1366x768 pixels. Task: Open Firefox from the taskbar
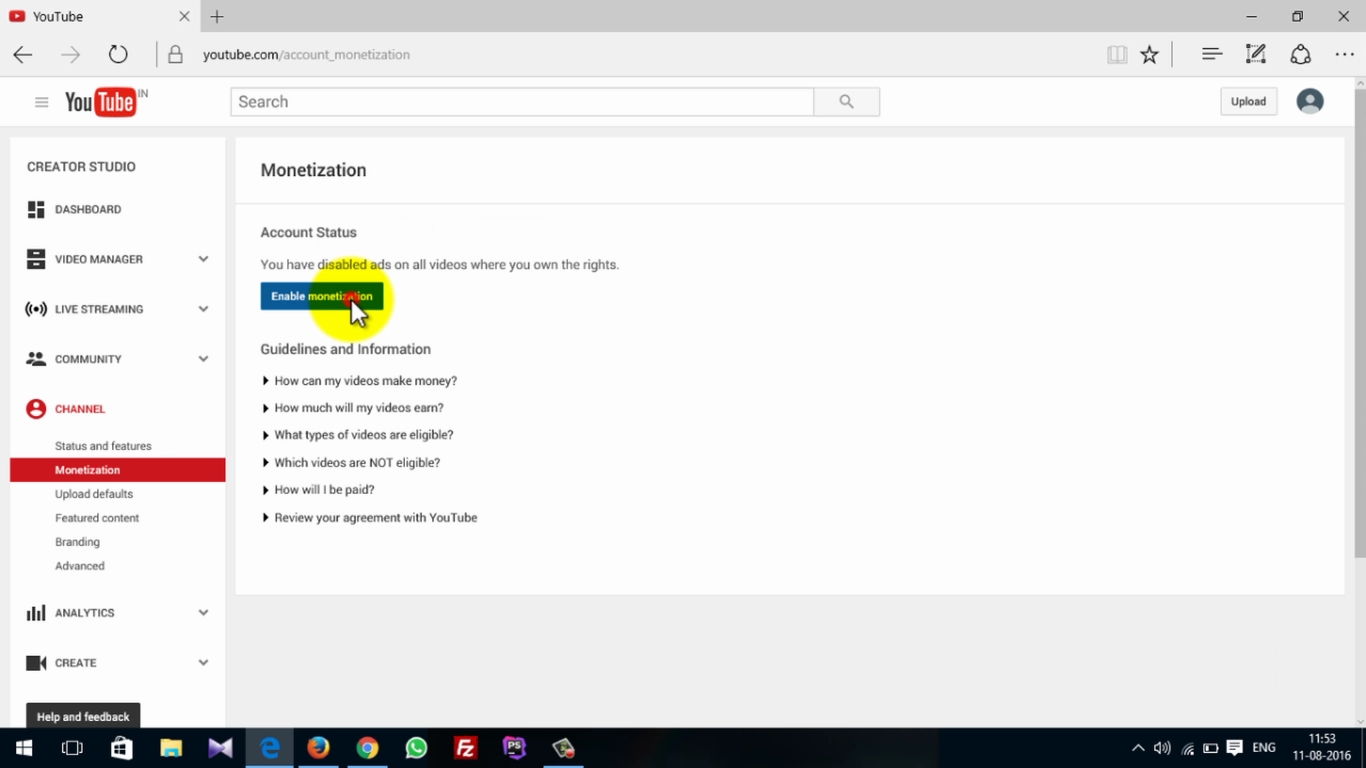click(318, 748)
